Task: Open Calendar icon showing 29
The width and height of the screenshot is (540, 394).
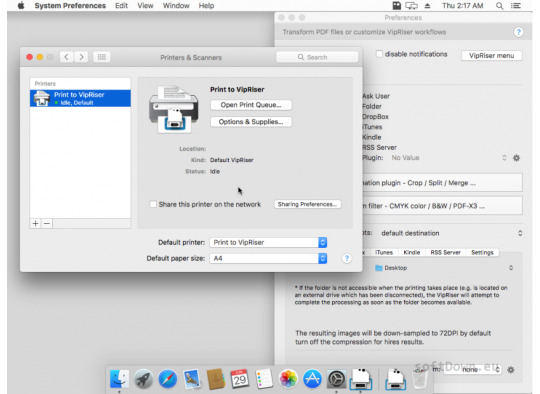Action: (240, 379)
